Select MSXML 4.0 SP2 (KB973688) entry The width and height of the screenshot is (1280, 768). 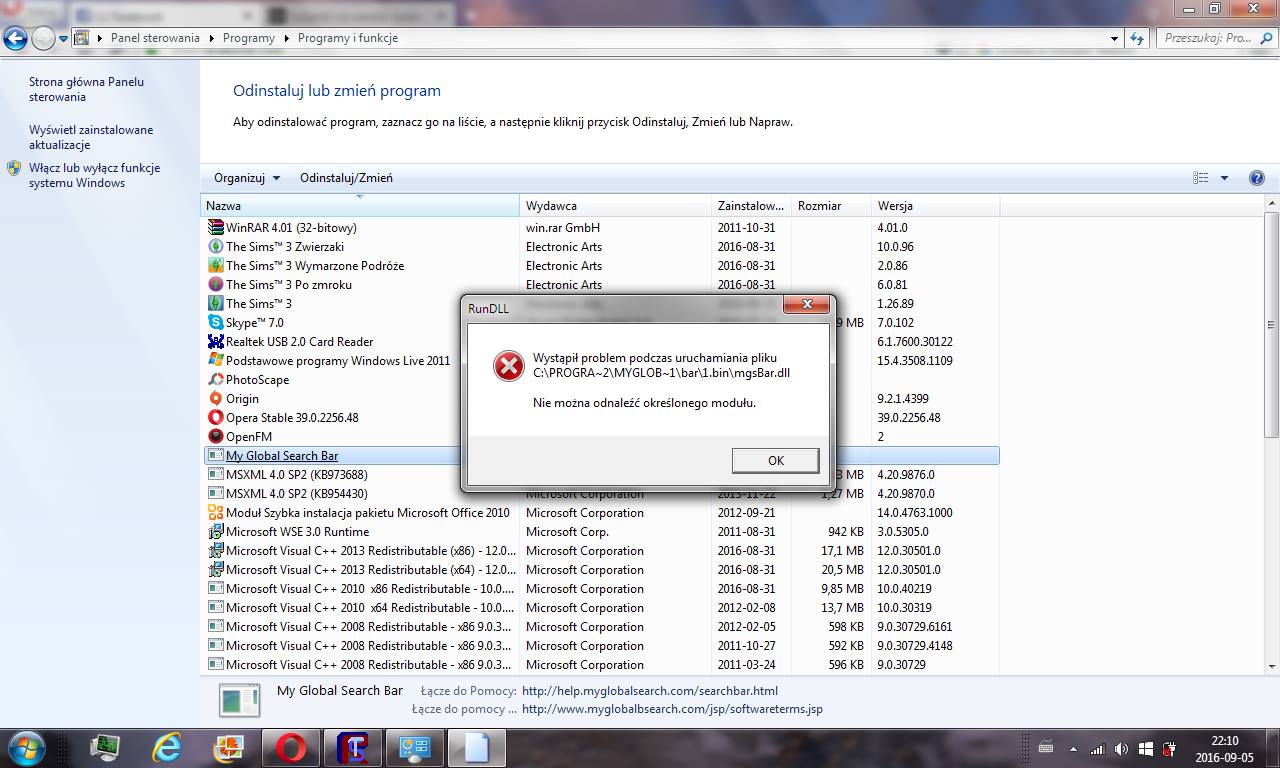pyautogui.click(x=296, y=475)
